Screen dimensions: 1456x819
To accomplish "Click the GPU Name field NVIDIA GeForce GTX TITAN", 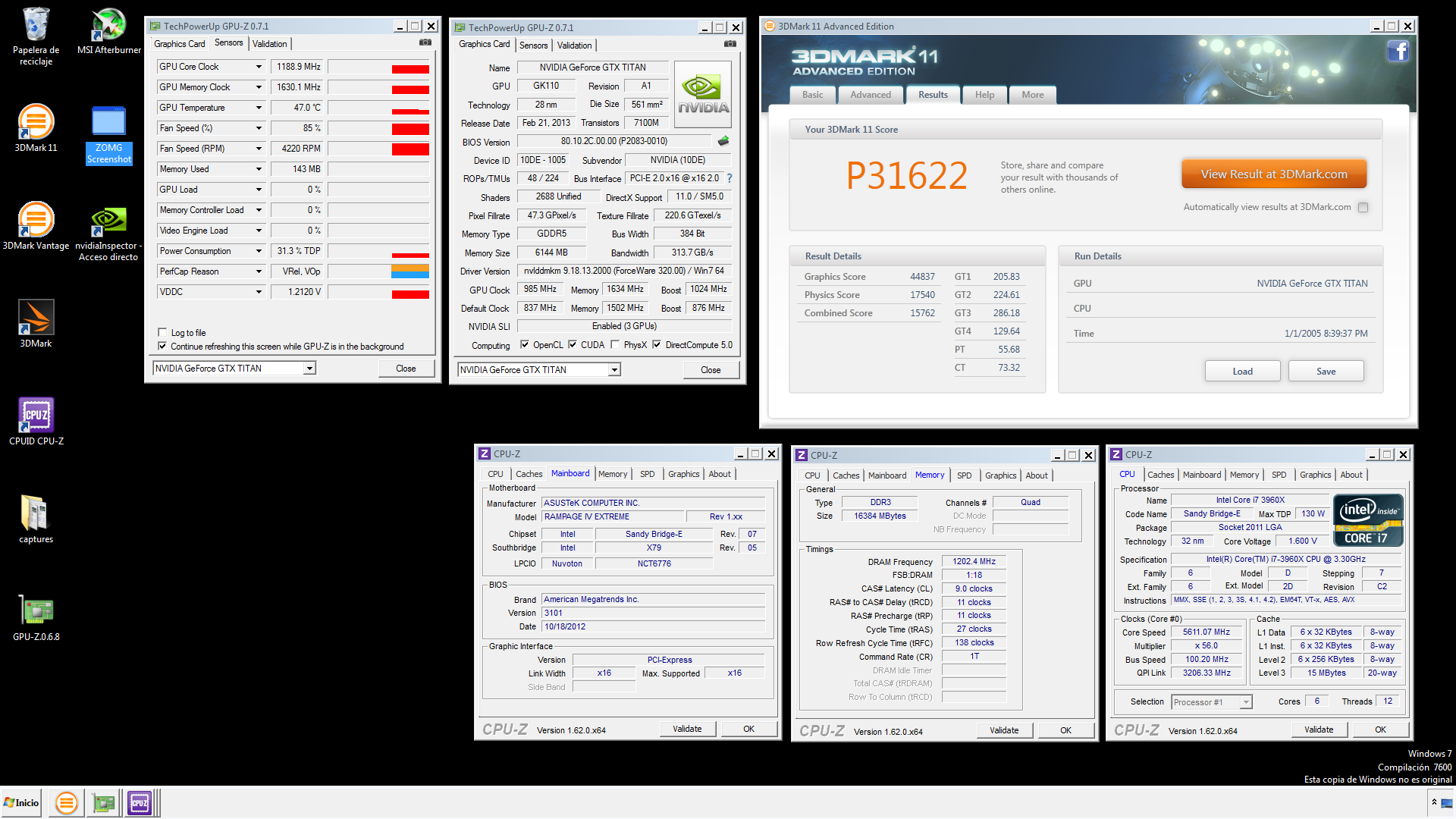I will pyautogui.click(x=592, y=67).
